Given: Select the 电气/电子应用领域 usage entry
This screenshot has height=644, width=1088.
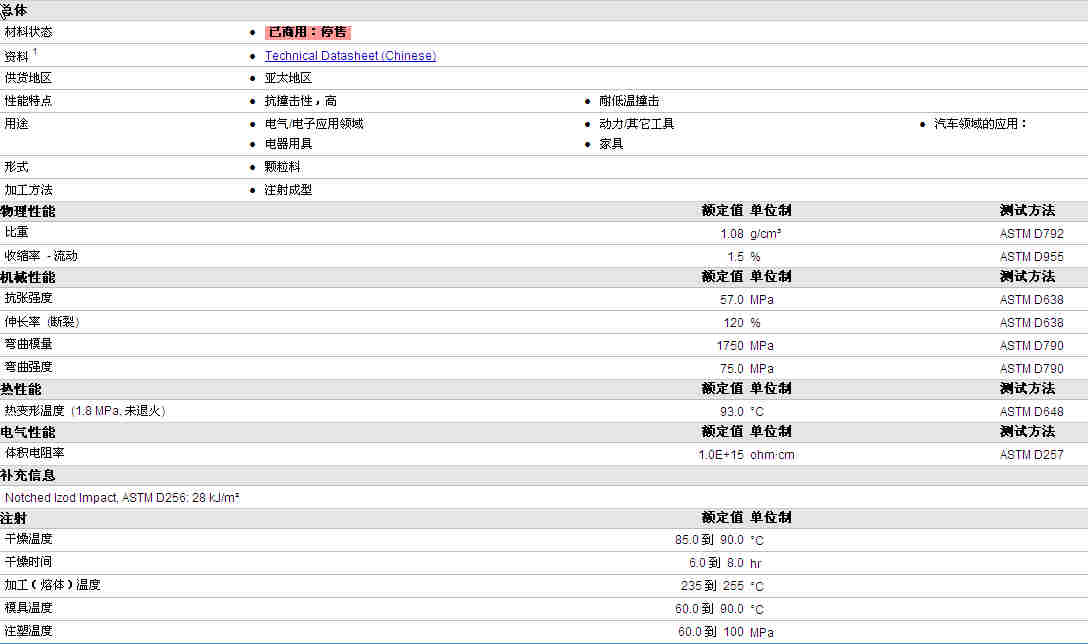Looking at the screenshot, I should click(x=314, y=124).
